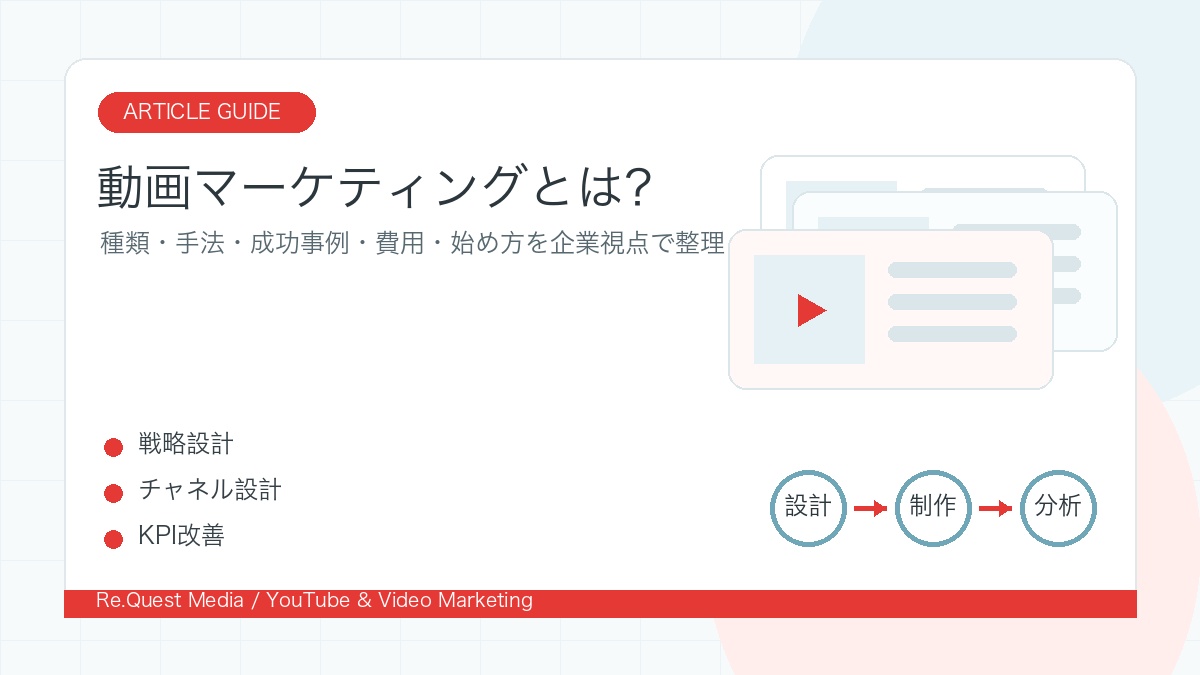This screenshot has height=675, width=1200.
Task: Click the subtitle starting with 種類・手法・成功事例
Action: [412, 243]
